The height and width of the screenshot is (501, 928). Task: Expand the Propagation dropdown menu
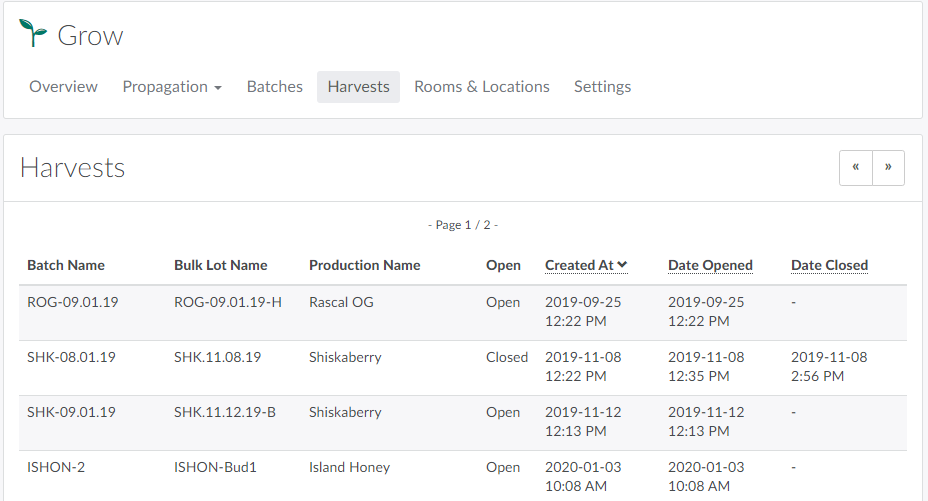[x=172, y=87]
